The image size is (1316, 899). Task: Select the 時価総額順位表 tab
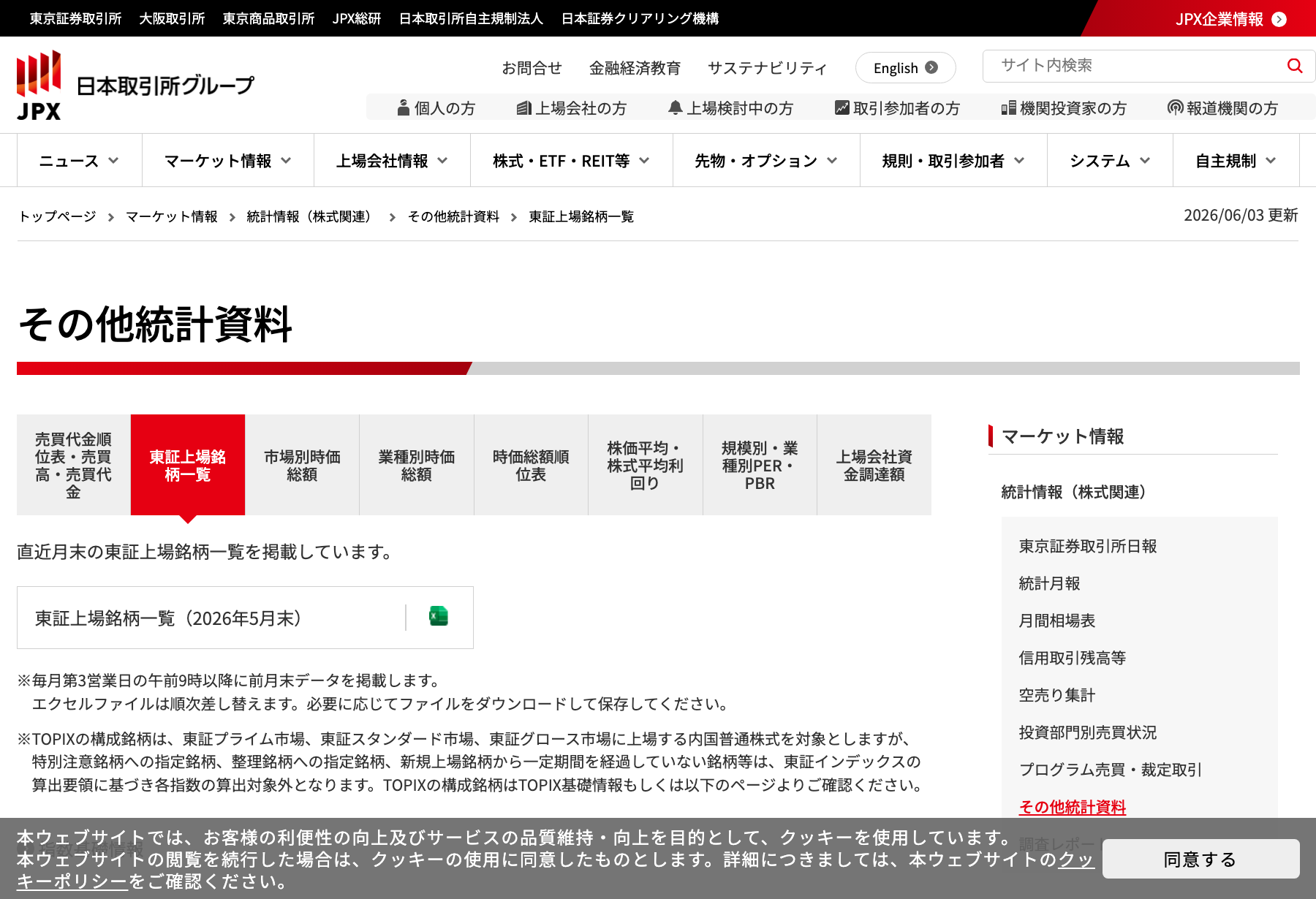click(x=531, y=465)
